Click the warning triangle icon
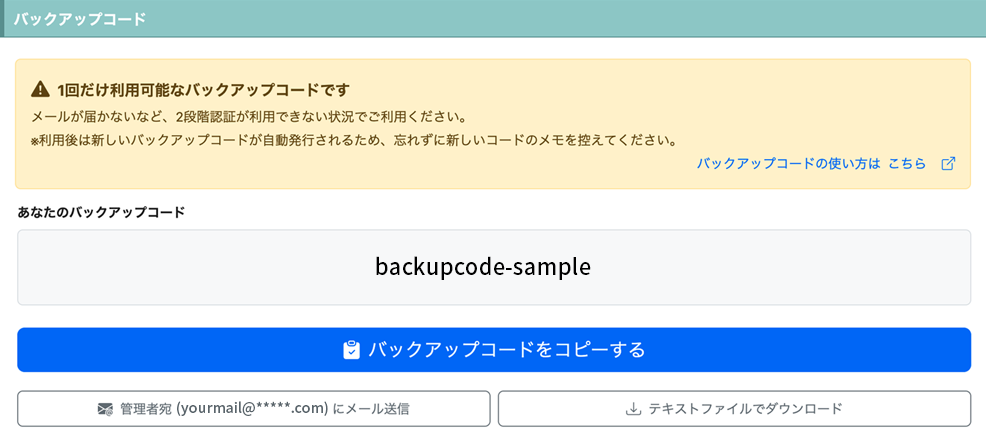The image size is (986, 440). (x=40, y=90)
